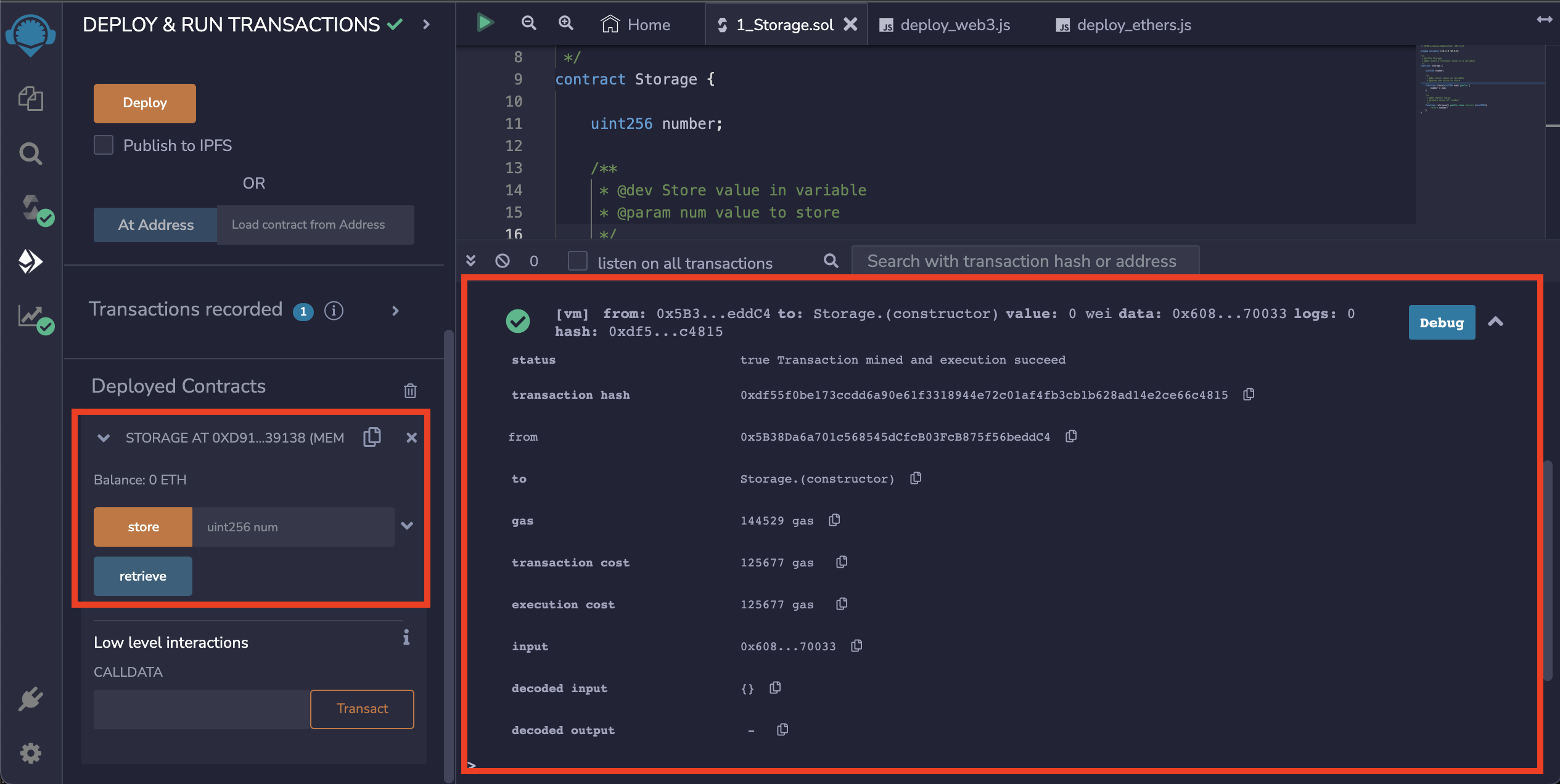
Task: Copy the transaction hash value
Action: tap(1249, 394)
